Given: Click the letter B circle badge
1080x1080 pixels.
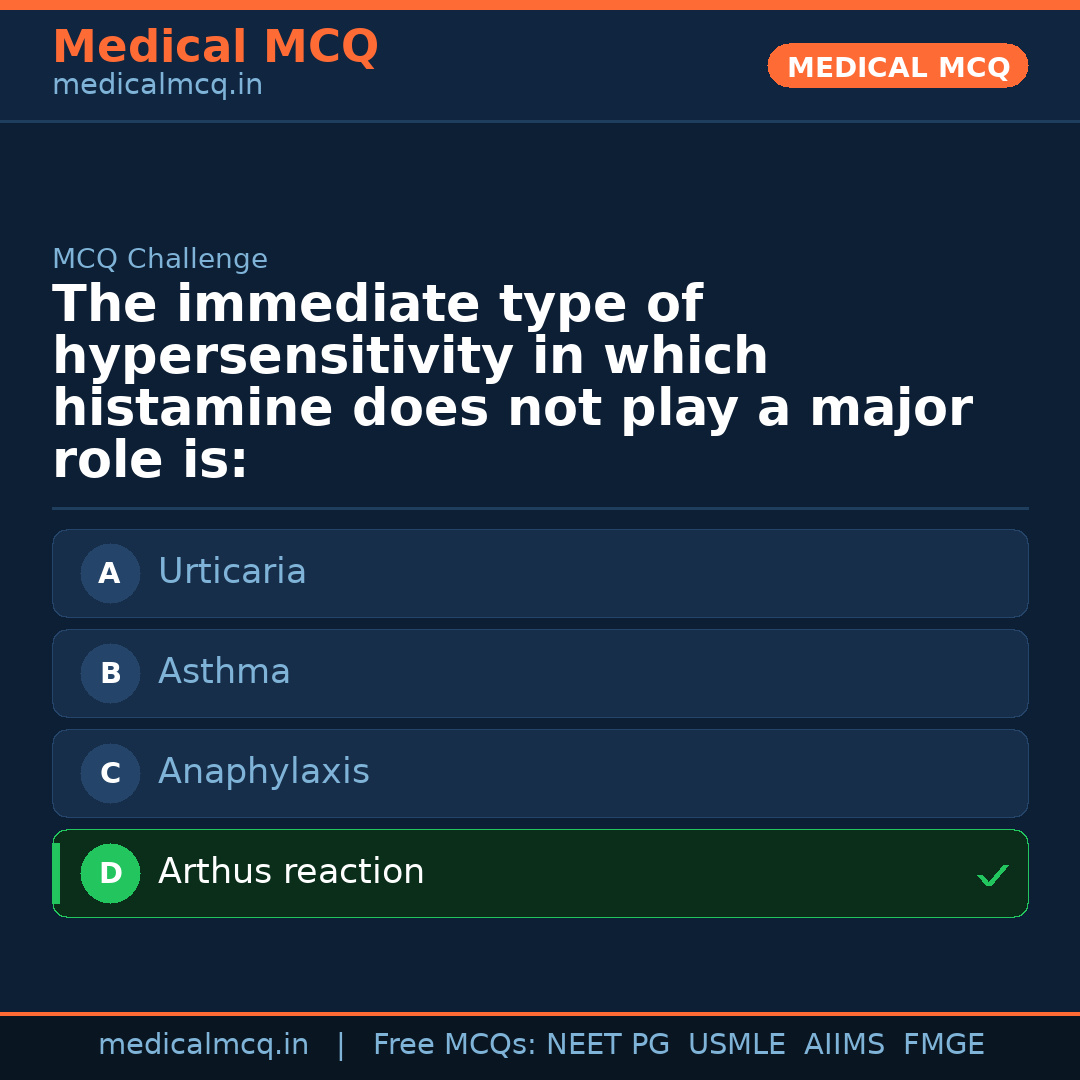Looking at the screenshot, I should pos(110,674).
